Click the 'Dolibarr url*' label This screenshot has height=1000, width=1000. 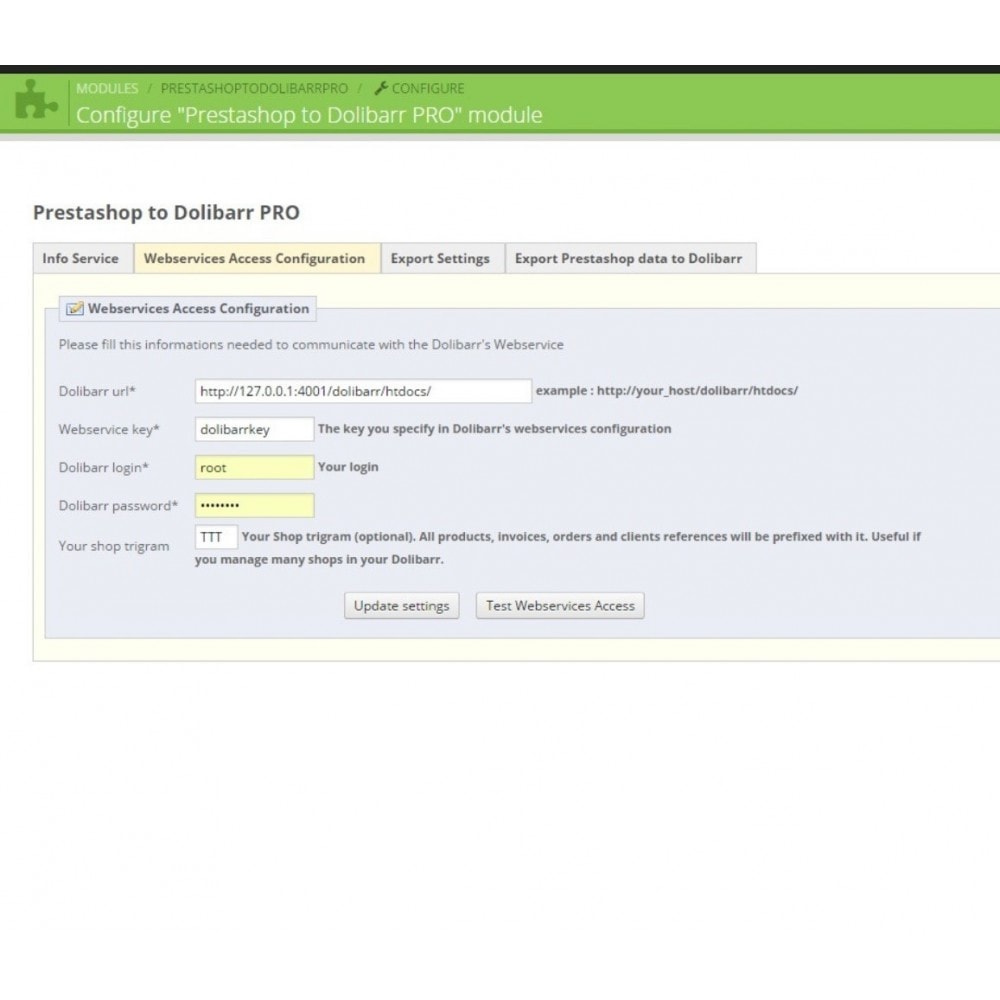[97, 391]
